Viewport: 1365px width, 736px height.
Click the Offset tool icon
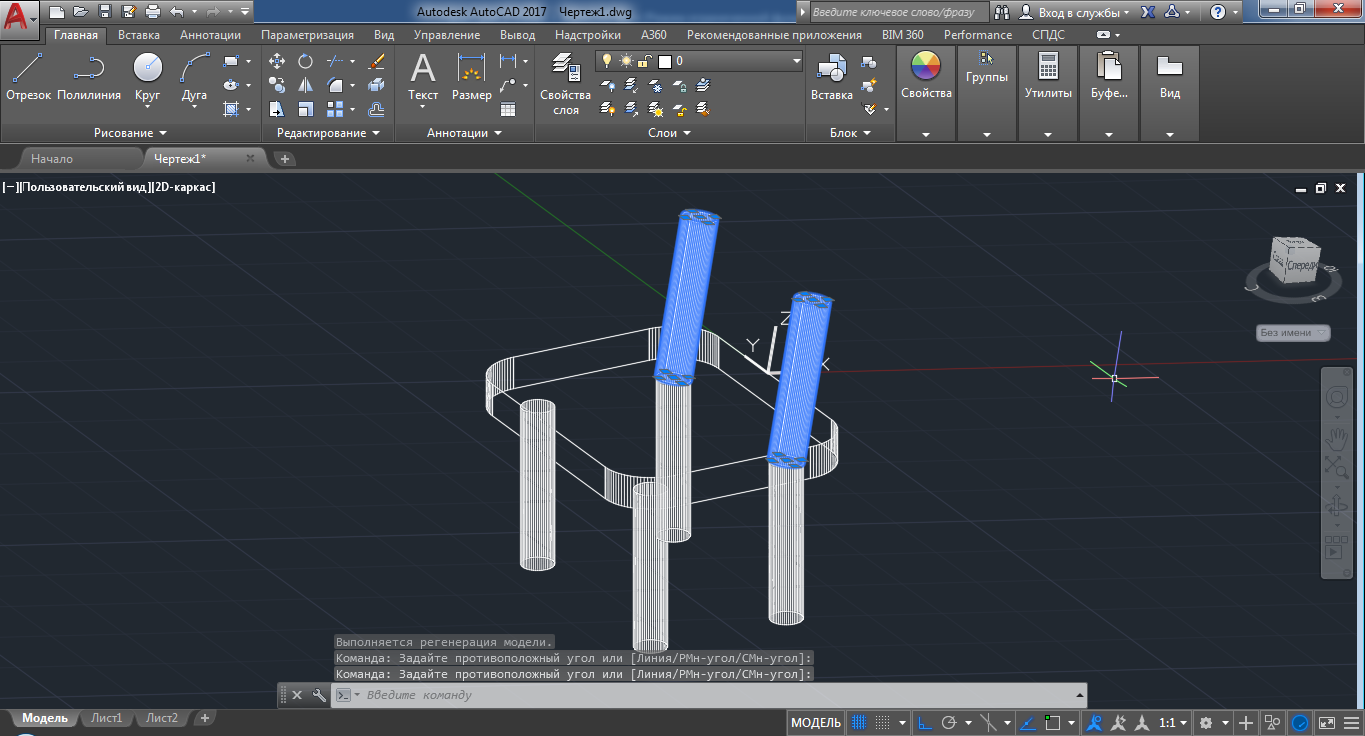(x=377, y=109)
